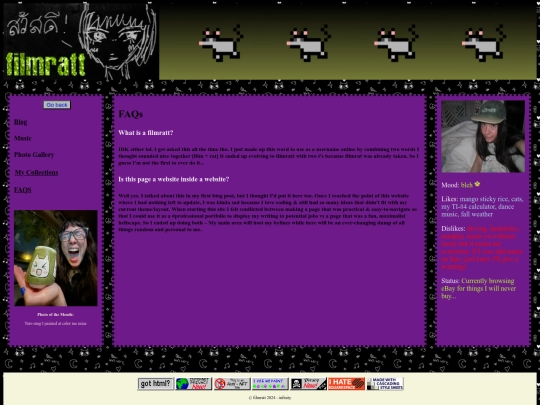540x405 pixels.
Task: Click the 'Likes:' label in profile panel
Action: (x=450, y=199)
